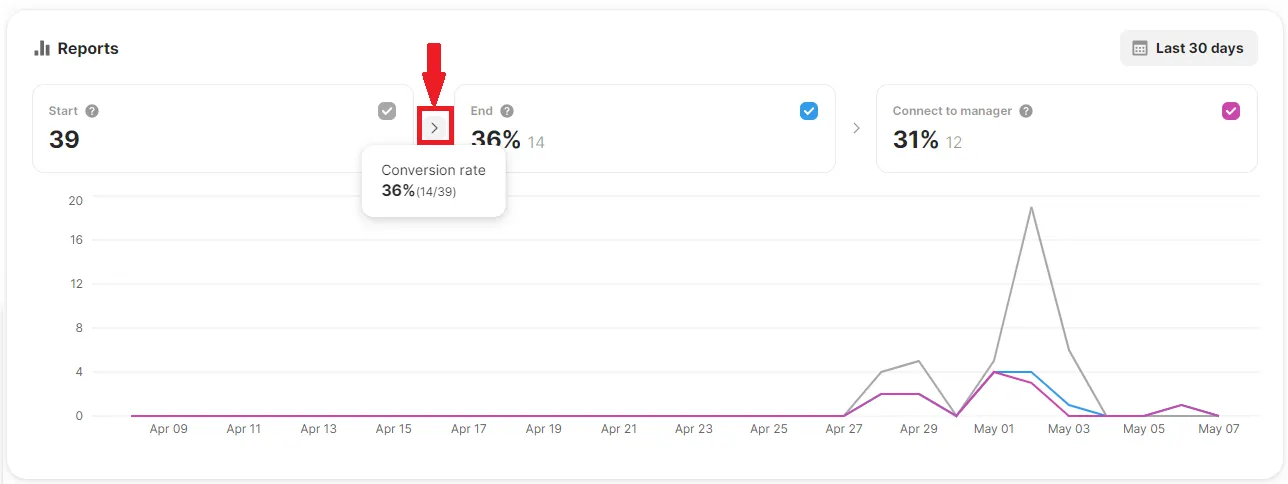Click the gray line peak on chart
This screenshot has height=484, width=1288.
[x=1031, y=208]
